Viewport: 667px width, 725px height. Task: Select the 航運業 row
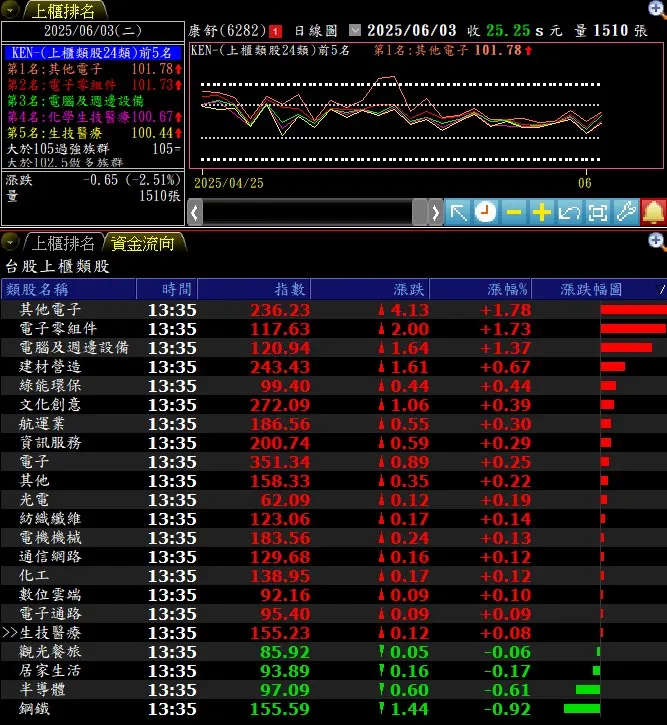click(x=333, y=424)
